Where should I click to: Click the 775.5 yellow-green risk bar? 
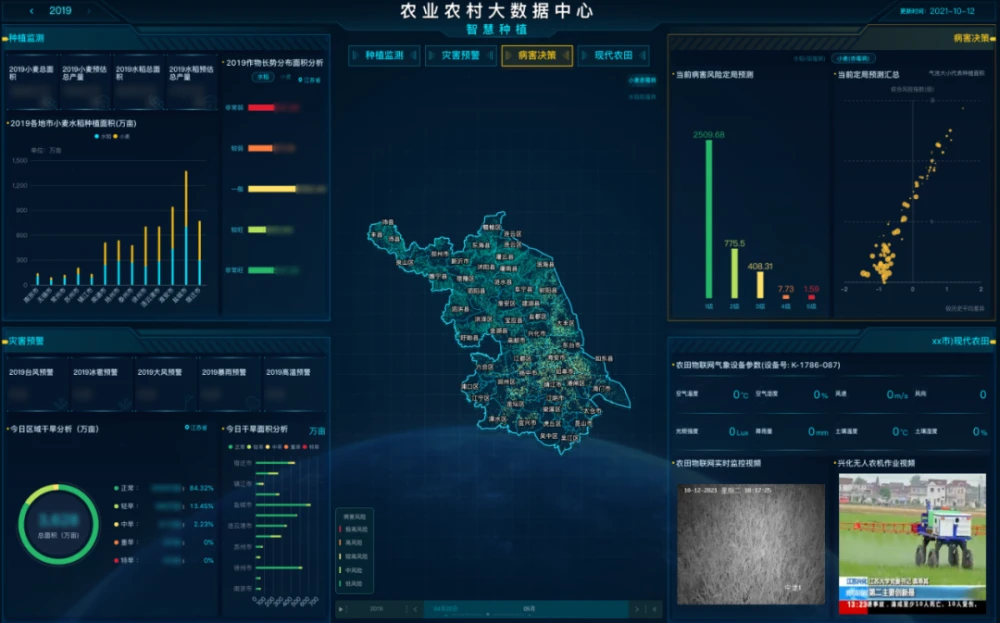(x=735, y=274)
